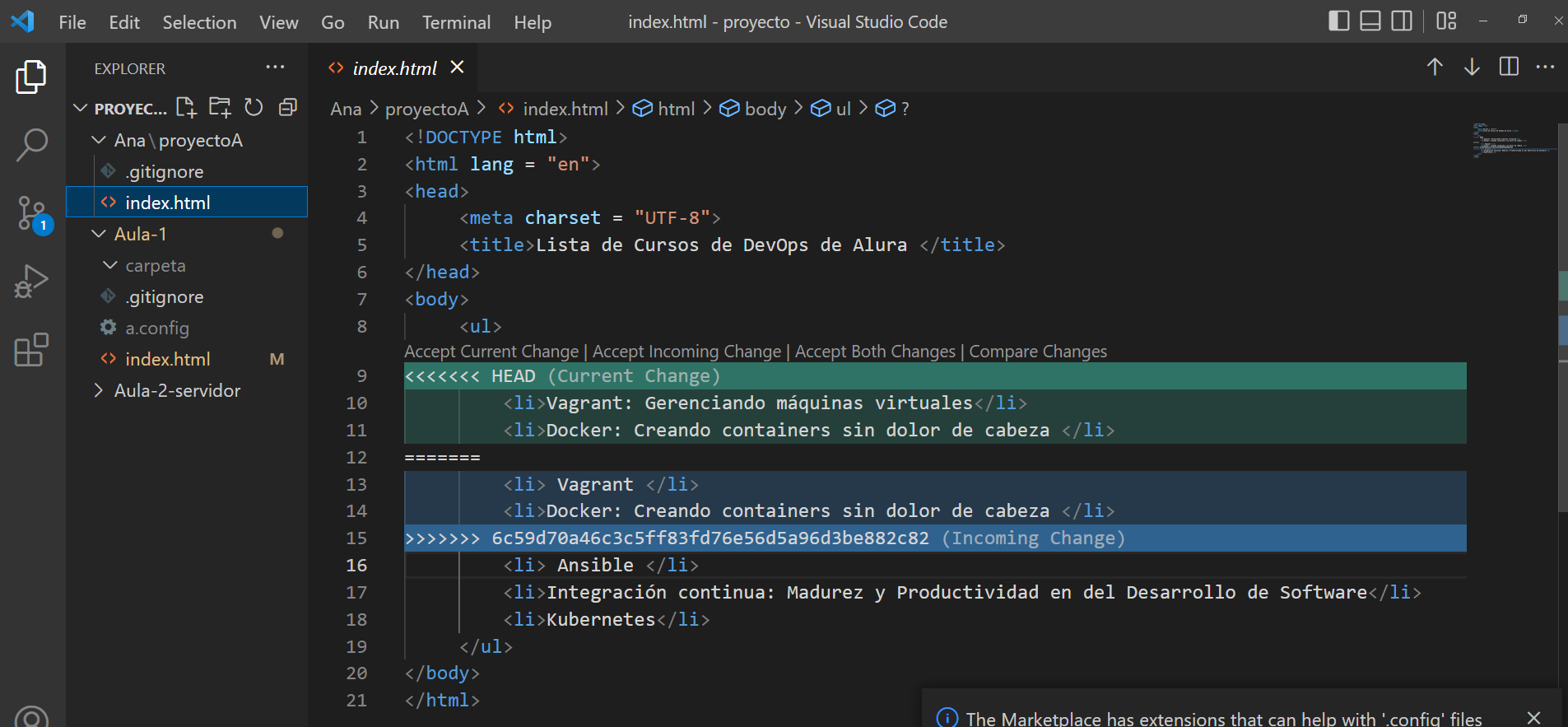Image resolution: width=1568 pixels, height=727 pixels.
Task: Select index.html under Ana\proyectoA
Action: (x=187, y=203)
